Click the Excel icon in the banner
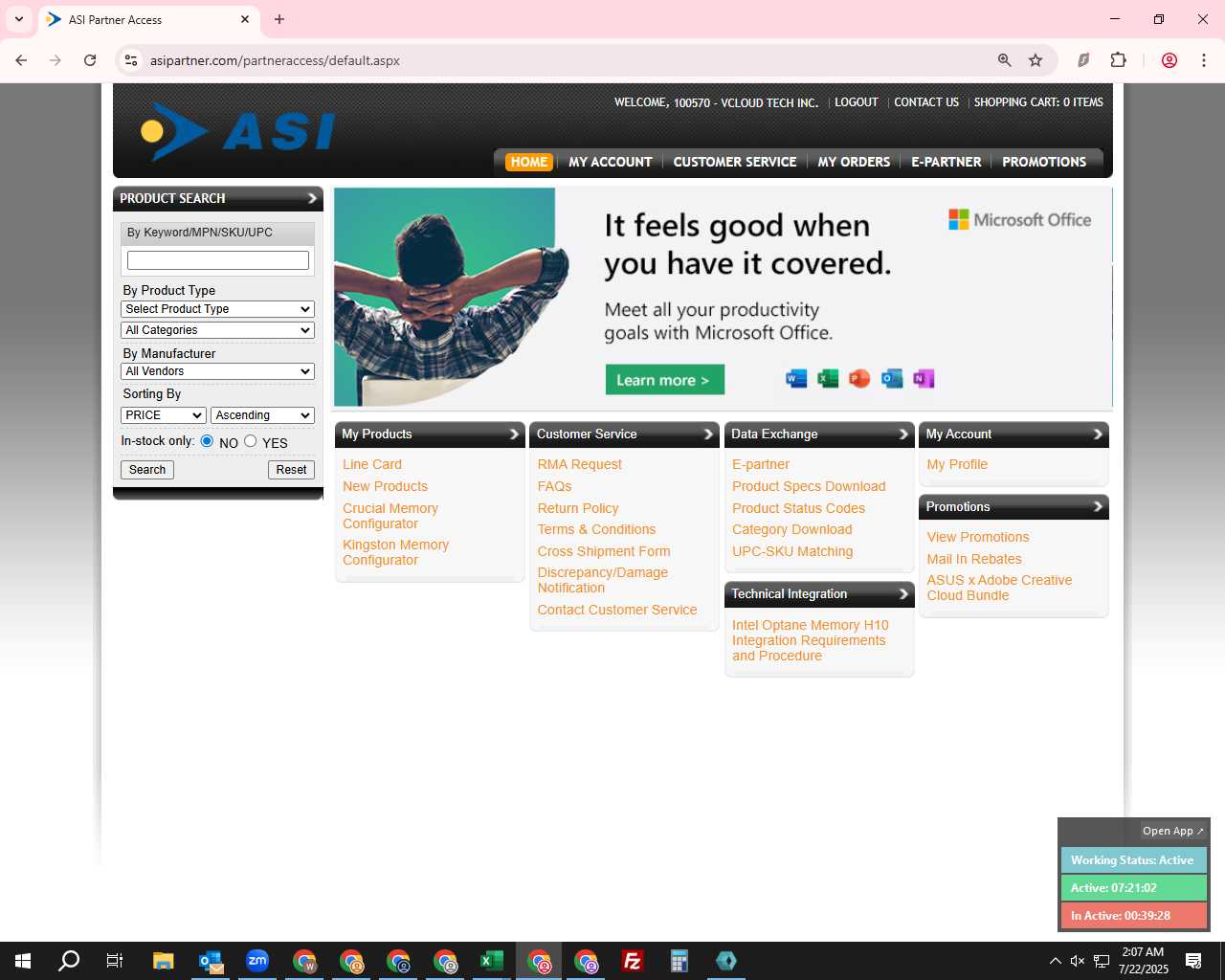 [828, 378]
